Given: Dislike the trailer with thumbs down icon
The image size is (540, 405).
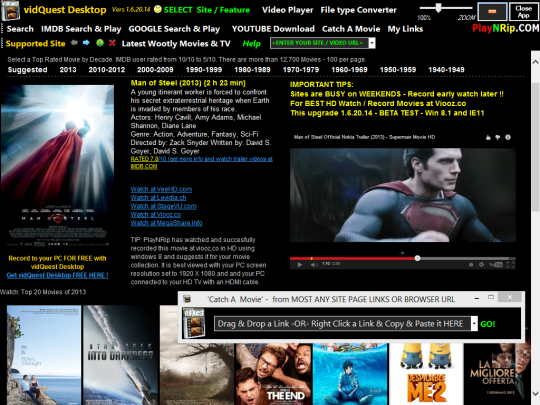Looking at the screenshot, I should (x=498, y=137).
